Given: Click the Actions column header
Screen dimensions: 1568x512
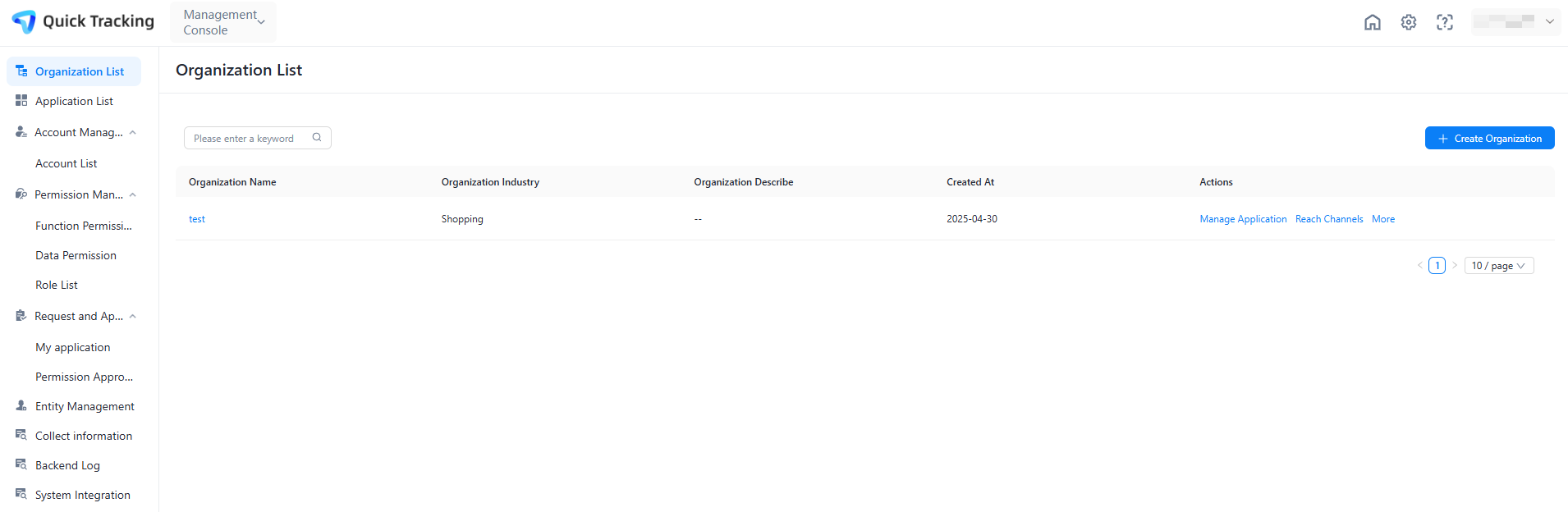Looking at the screenshot, I should pyautogui.click(x=1216, y=182).
